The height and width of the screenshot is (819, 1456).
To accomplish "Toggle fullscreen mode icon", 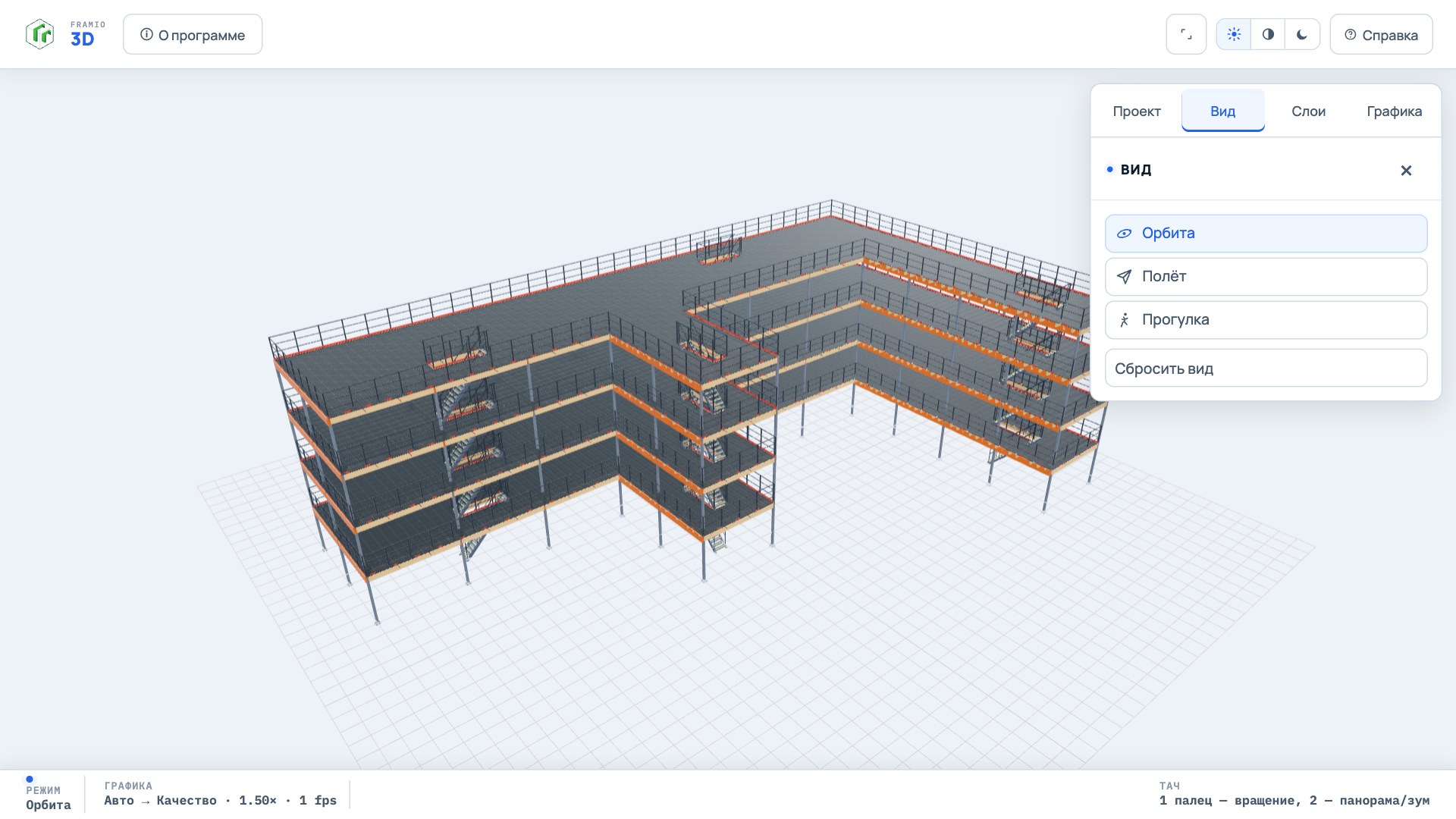I will point(1186,34).
